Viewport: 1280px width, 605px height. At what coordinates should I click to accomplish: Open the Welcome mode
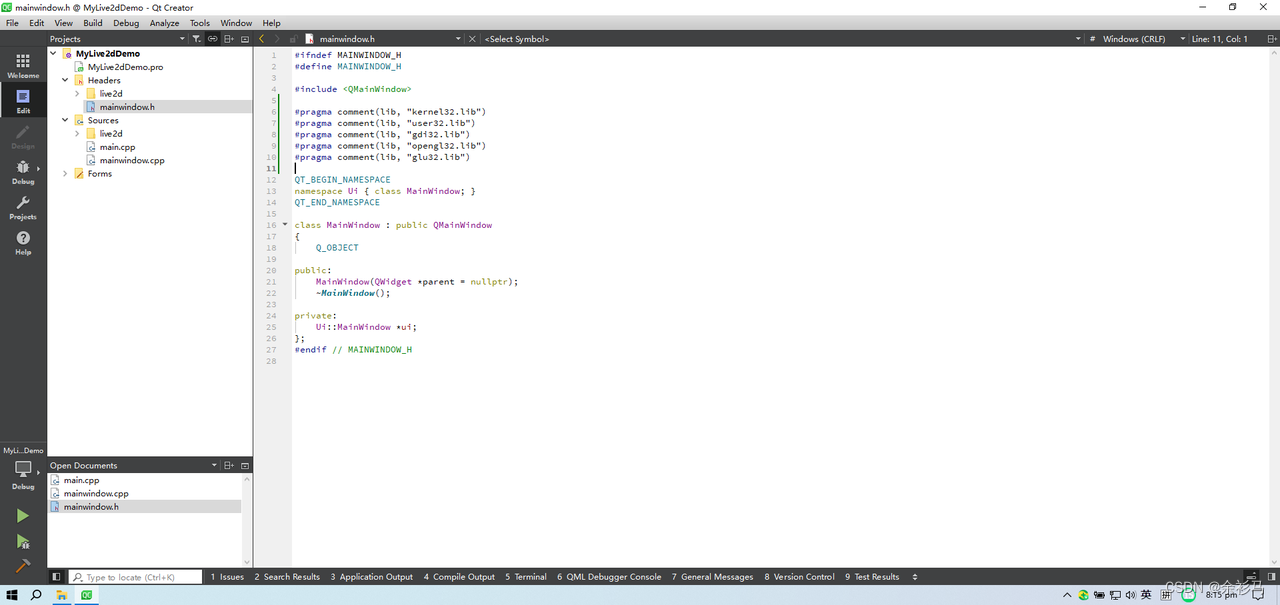tap(23, 66)
